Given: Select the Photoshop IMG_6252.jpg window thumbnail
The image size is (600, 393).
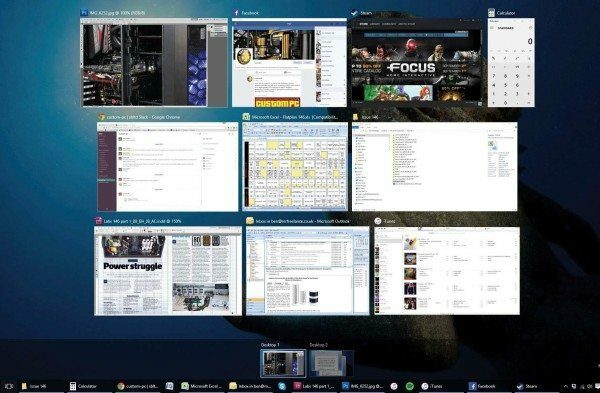Looking at the screenshot, I should 154,62.
